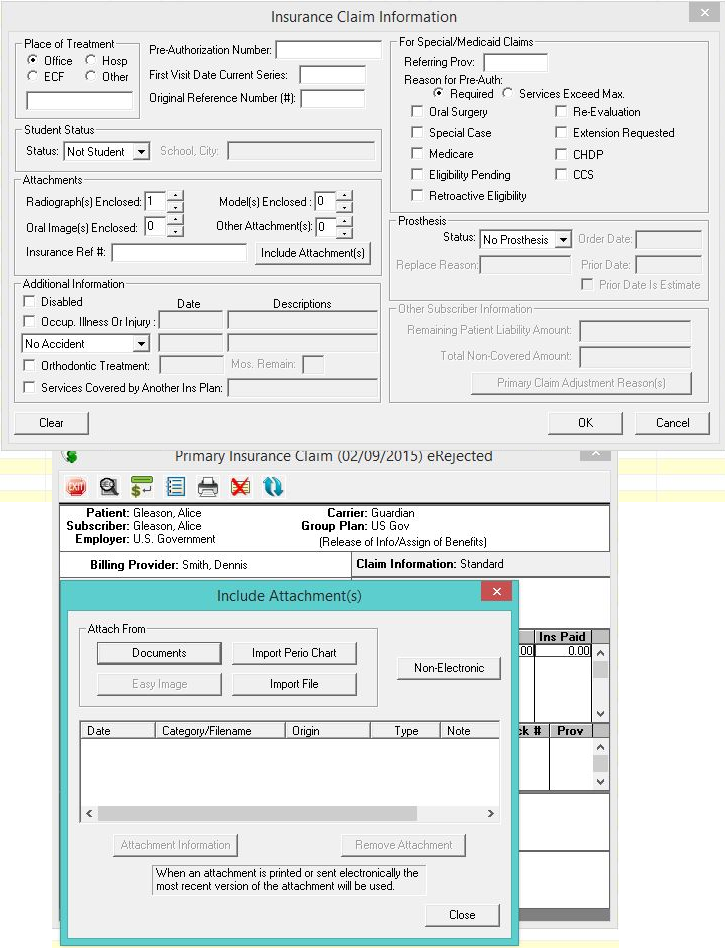Viewport: 725px width, 948px height.
Task: Click the blue refresh arrows icon
Action: (x=273, y=487)
